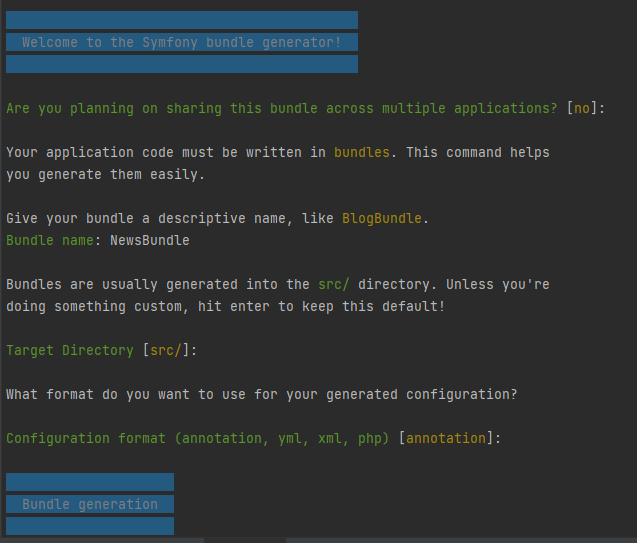Click the yellow 'bundles' word
637x543 pixels.
[x=362, y=152]
